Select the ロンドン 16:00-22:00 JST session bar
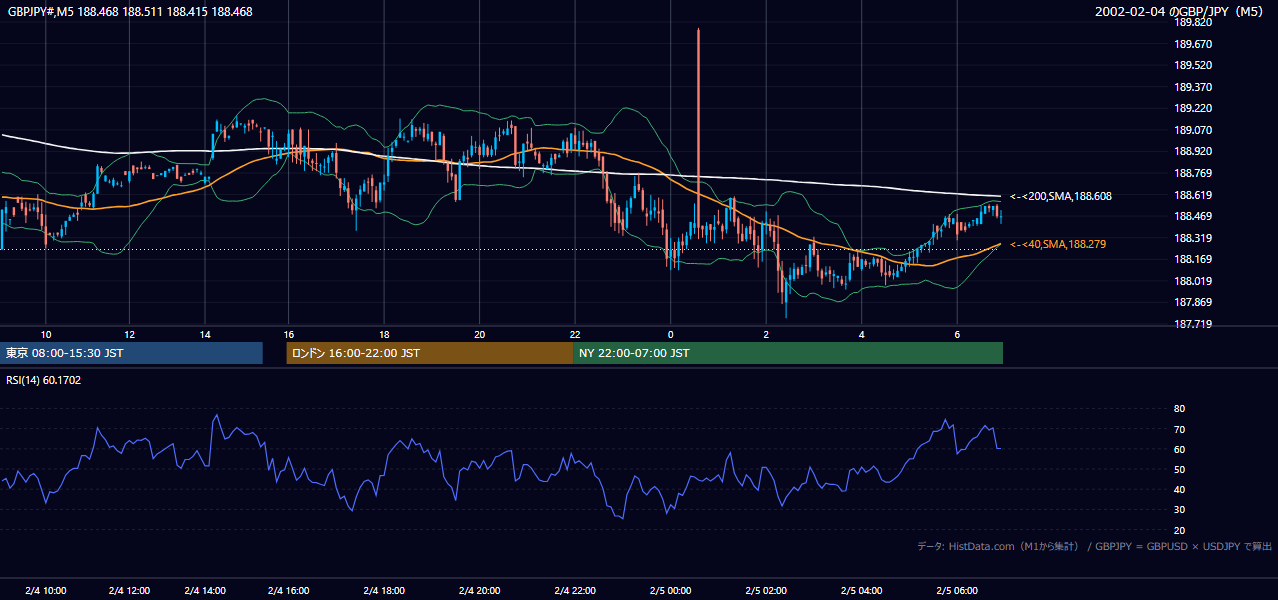Image resolution: width=1278 pixels, height=600 pixels. 430,353
